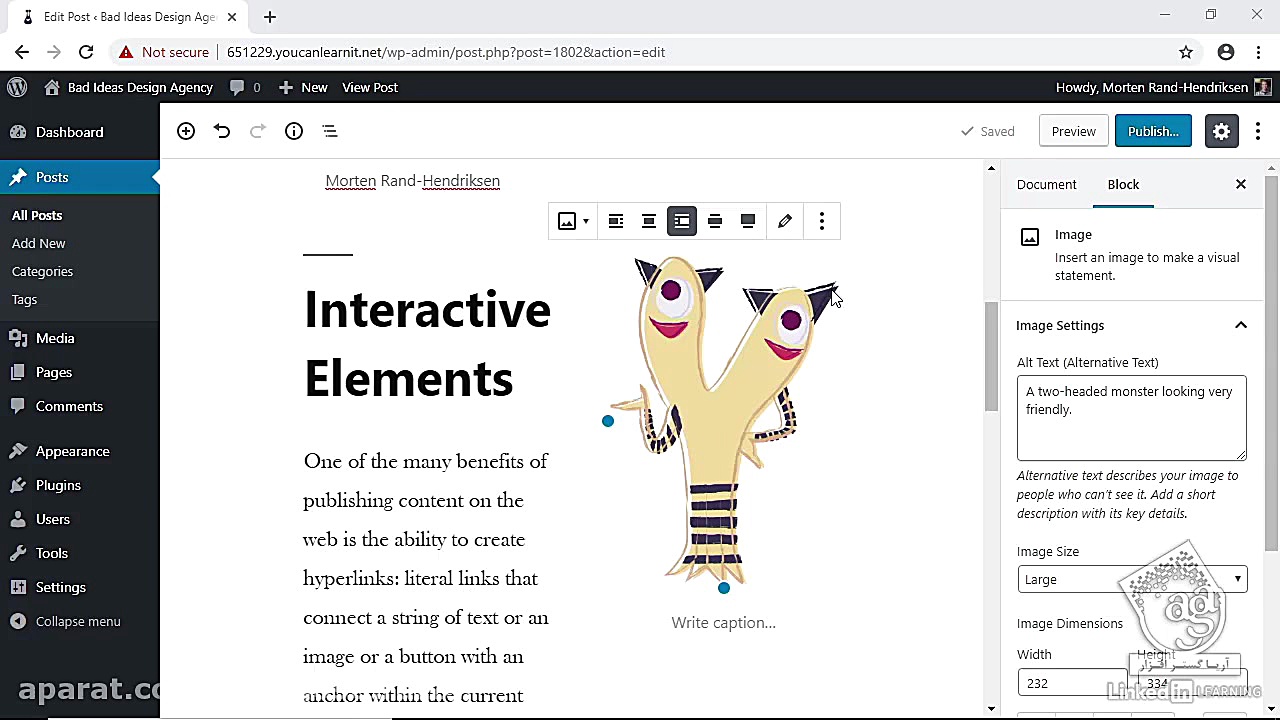Open more options for the image block
Image resolution: width=1280 pixels, height=720 pixels.
[x=821, y=221]
